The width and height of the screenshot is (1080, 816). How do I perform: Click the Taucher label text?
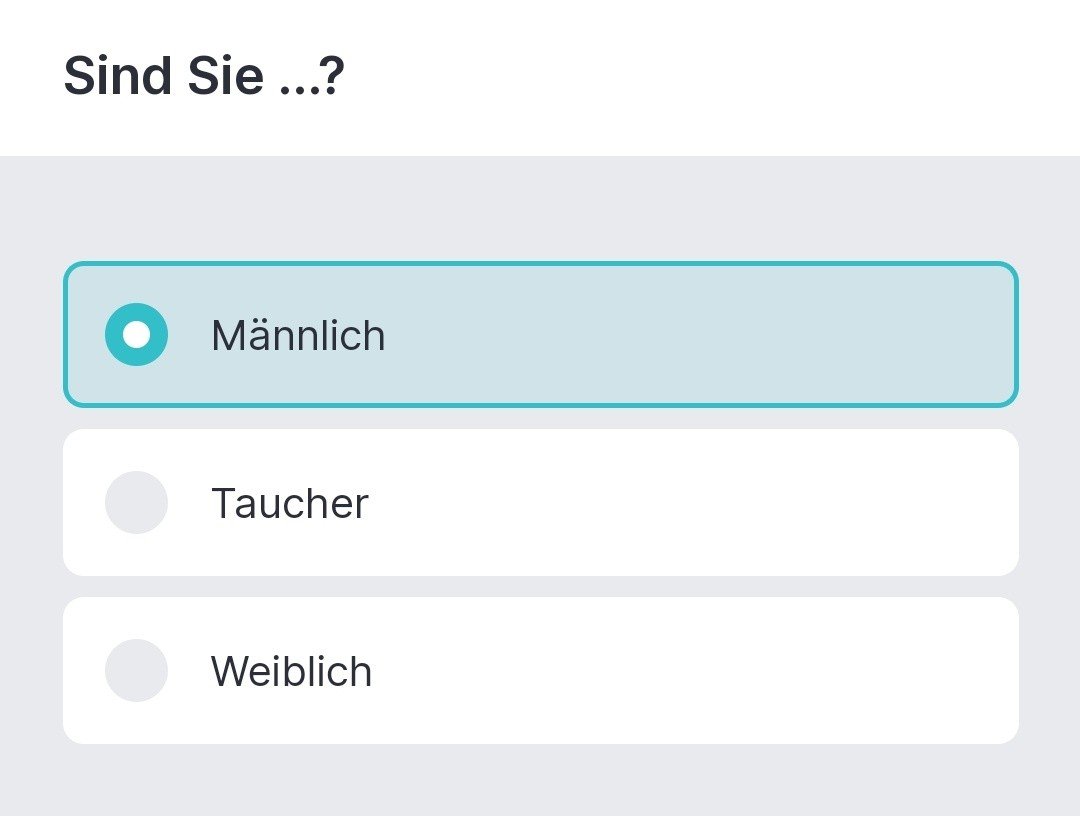click(290, 503)
